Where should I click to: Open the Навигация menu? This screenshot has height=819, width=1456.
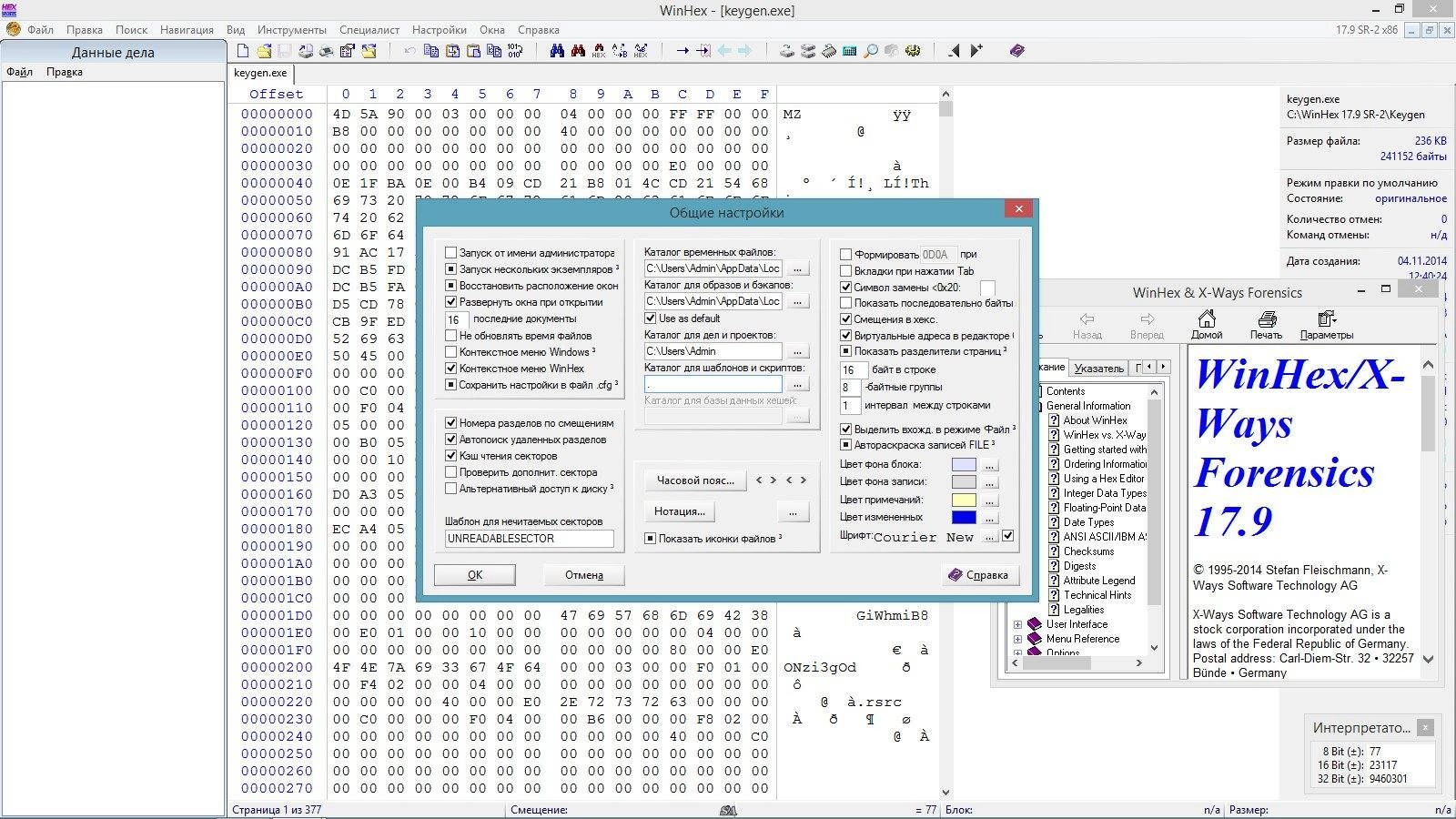tap(187, 30)
